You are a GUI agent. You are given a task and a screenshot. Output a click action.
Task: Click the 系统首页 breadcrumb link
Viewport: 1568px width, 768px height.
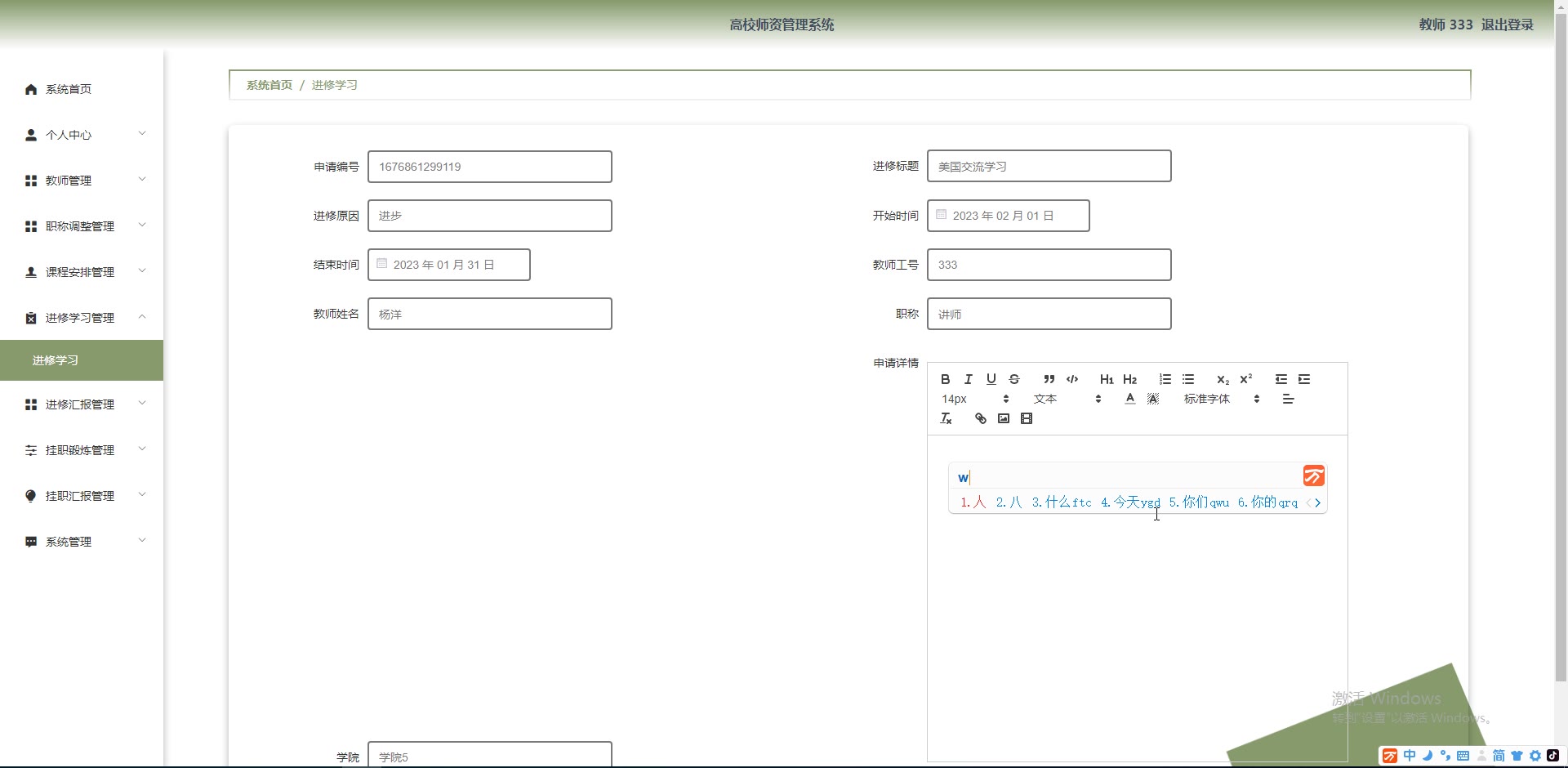coord(269,85)
